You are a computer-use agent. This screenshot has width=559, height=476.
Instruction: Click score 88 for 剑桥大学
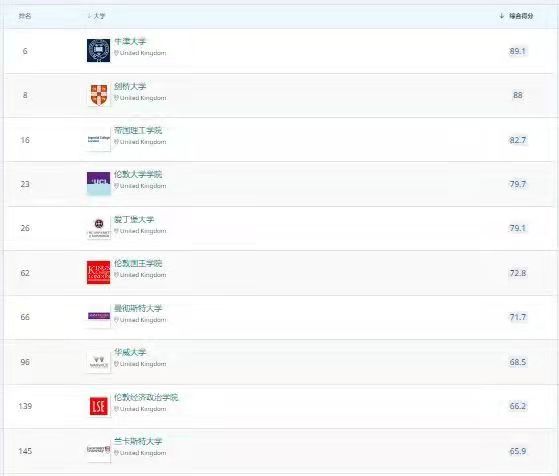(518, 95)
